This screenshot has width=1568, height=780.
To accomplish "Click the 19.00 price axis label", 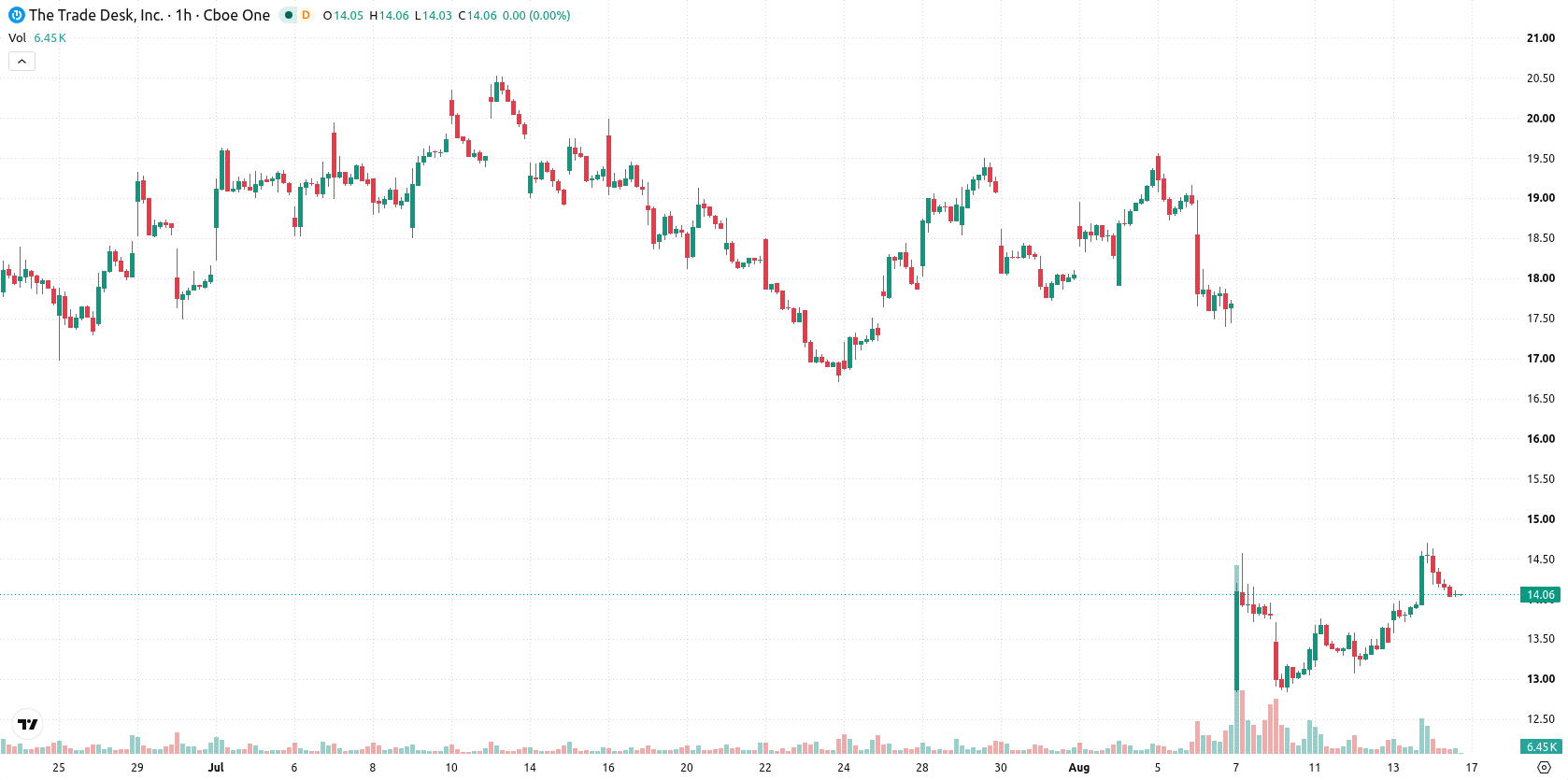I will [x=1541, y=198].
